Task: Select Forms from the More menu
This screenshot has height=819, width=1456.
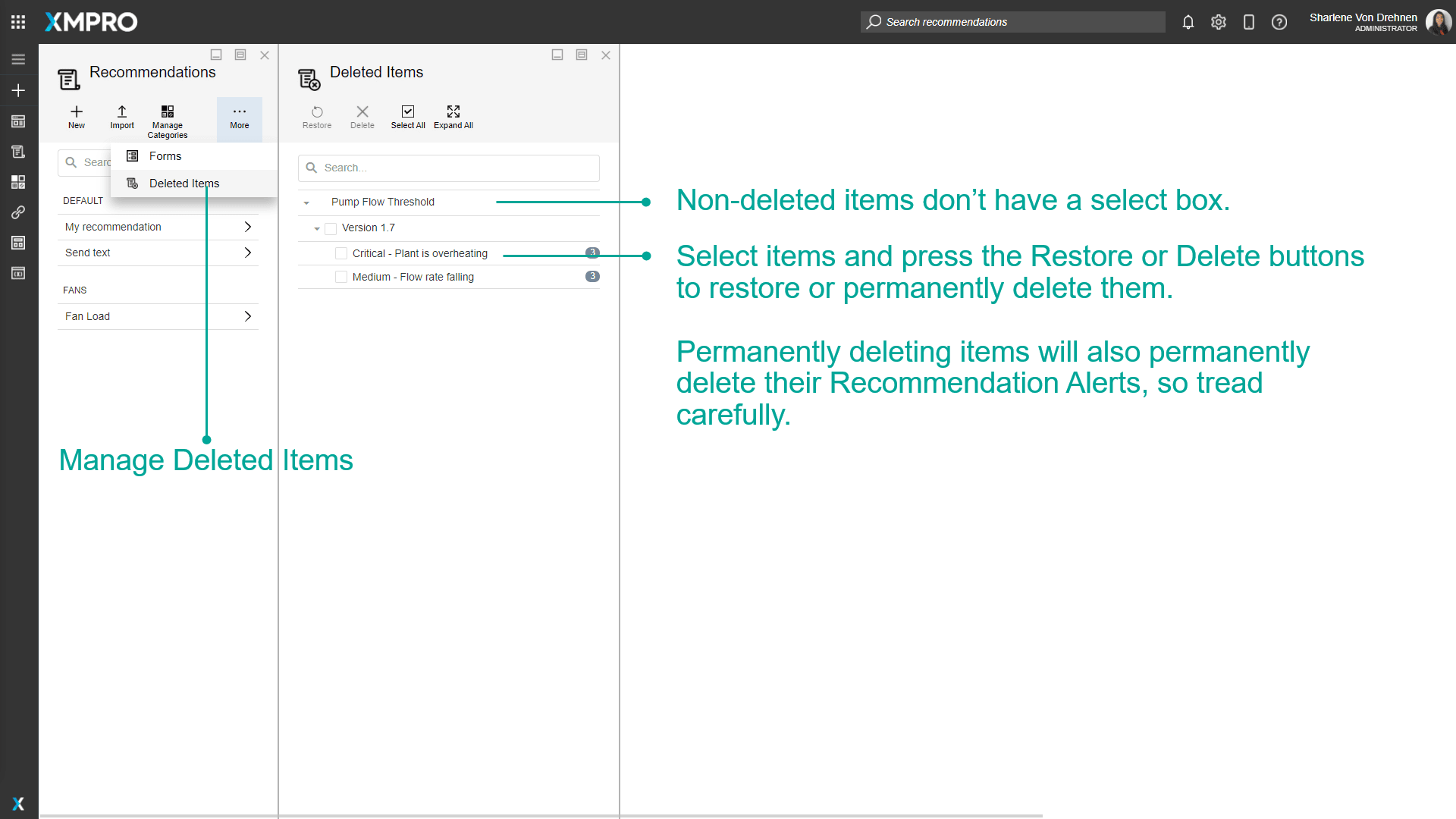Action: 165,156
